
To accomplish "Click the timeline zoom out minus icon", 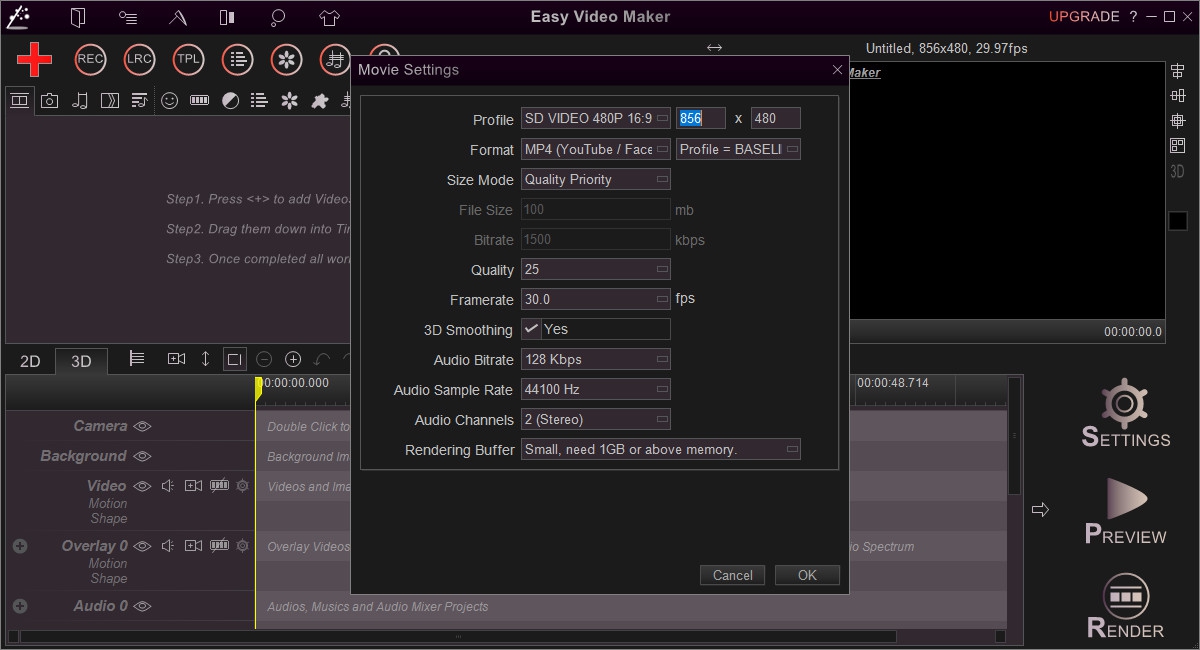I will click(264, 358).
